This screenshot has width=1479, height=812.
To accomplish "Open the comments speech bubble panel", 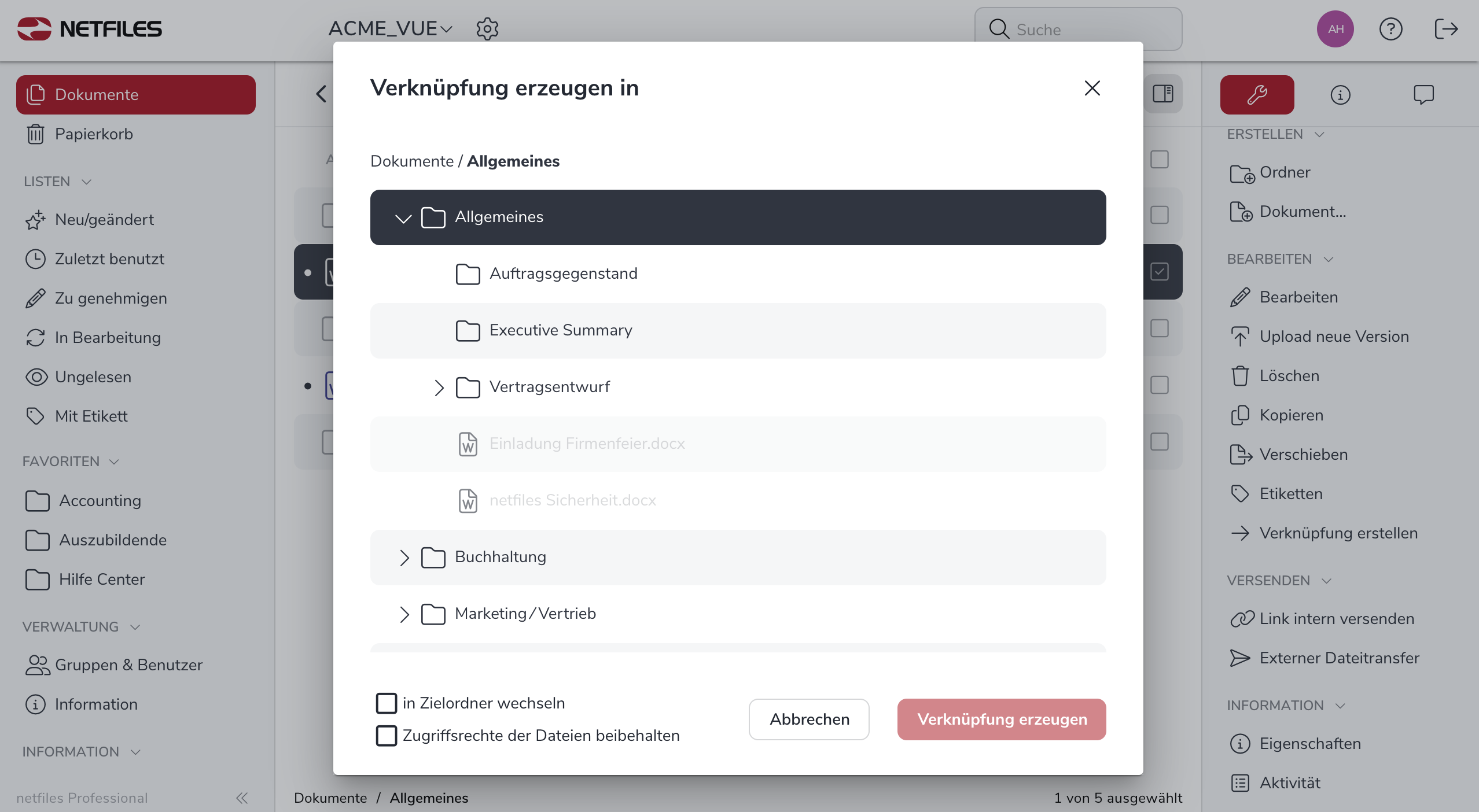I will click(1423, 95).
